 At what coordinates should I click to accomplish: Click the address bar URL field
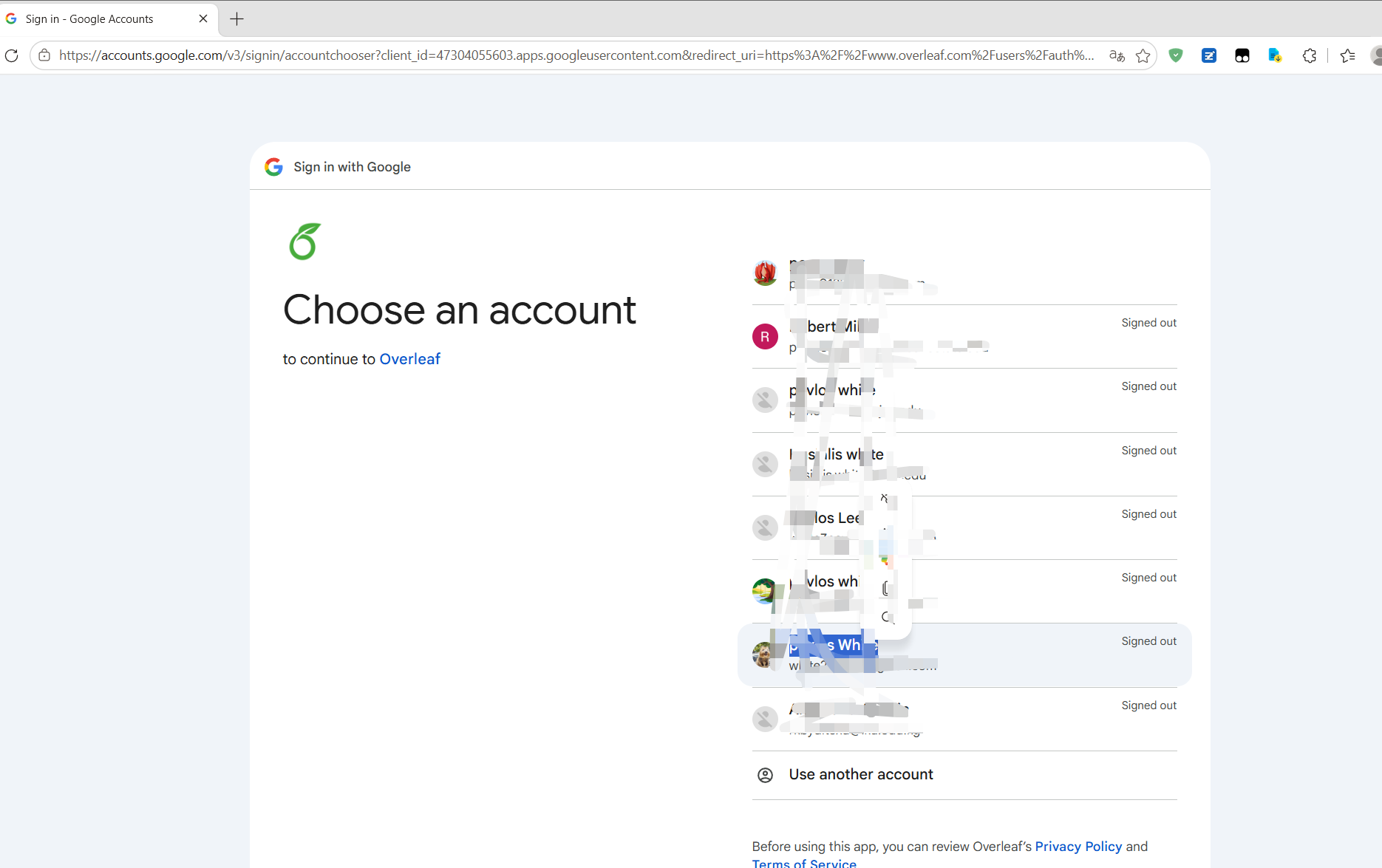tap(576, 55)
